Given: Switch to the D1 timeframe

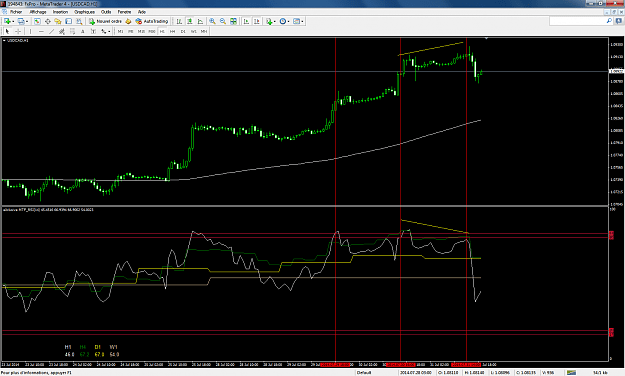Looking at the screenshot, I should (x=183, y=31).
